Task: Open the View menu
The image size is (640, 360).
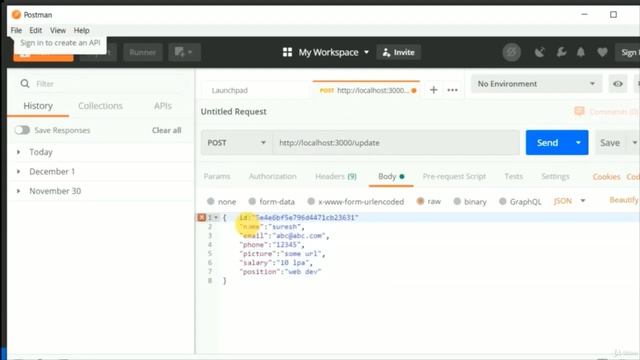Action: (58, 30)
